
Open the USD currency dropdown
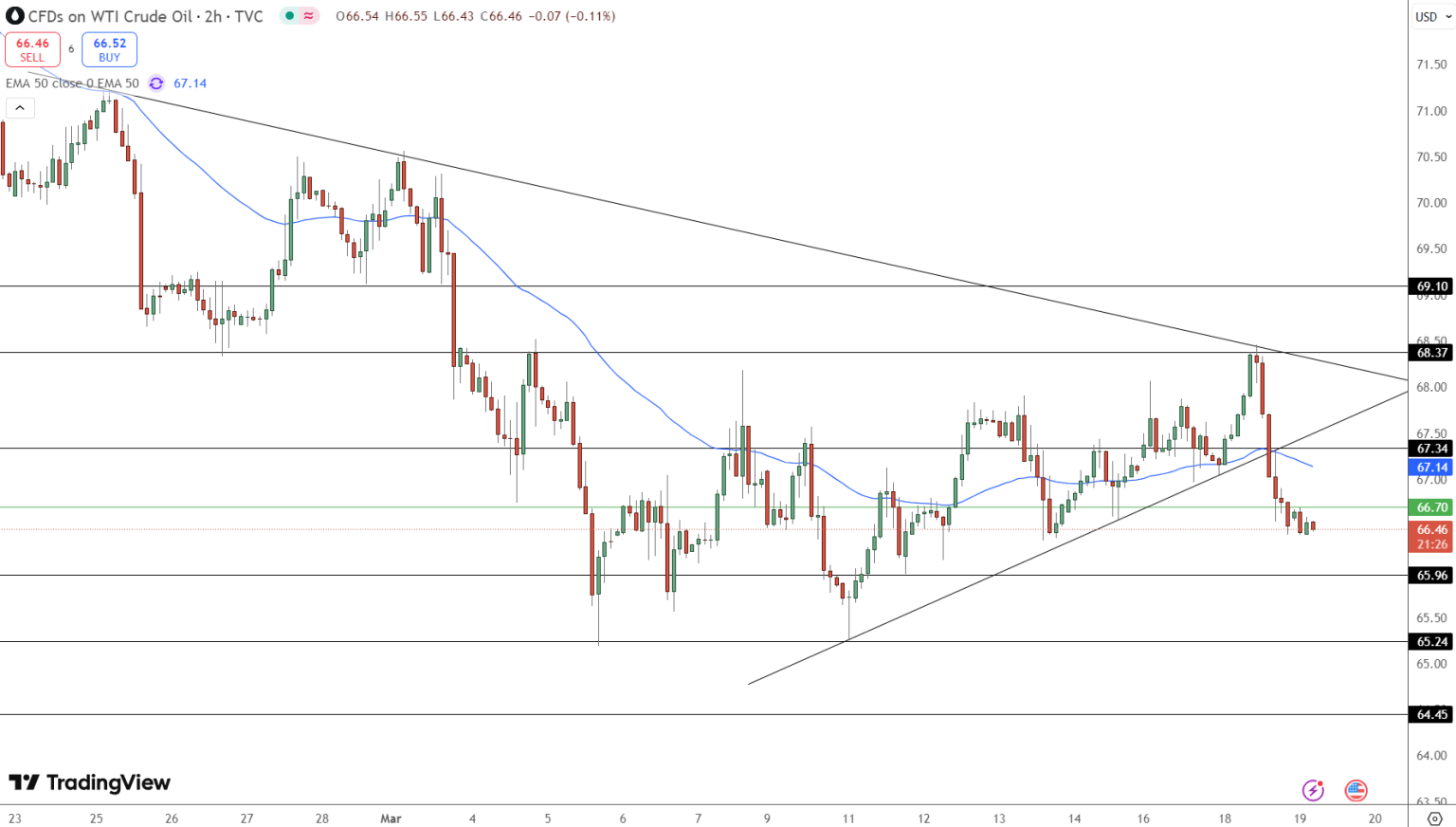[1432, 16]
